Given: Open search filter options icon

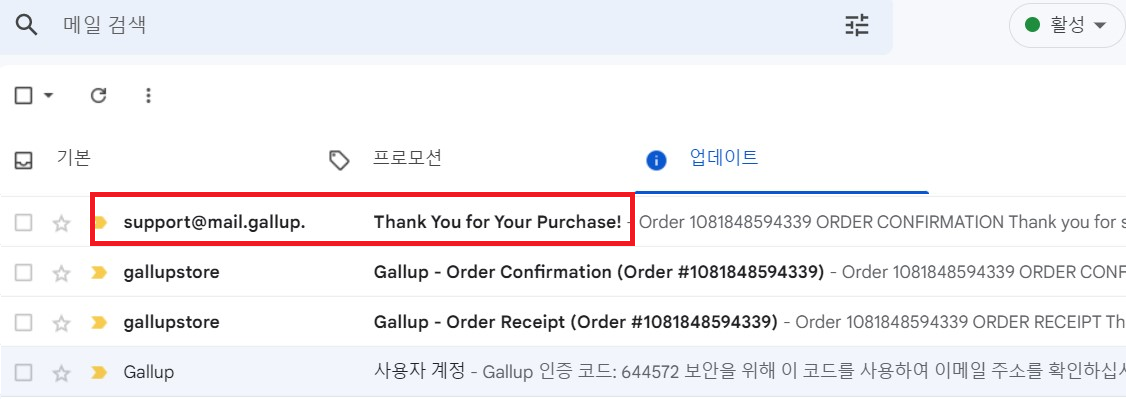Looking at the screenshot, I should (856, 26).
